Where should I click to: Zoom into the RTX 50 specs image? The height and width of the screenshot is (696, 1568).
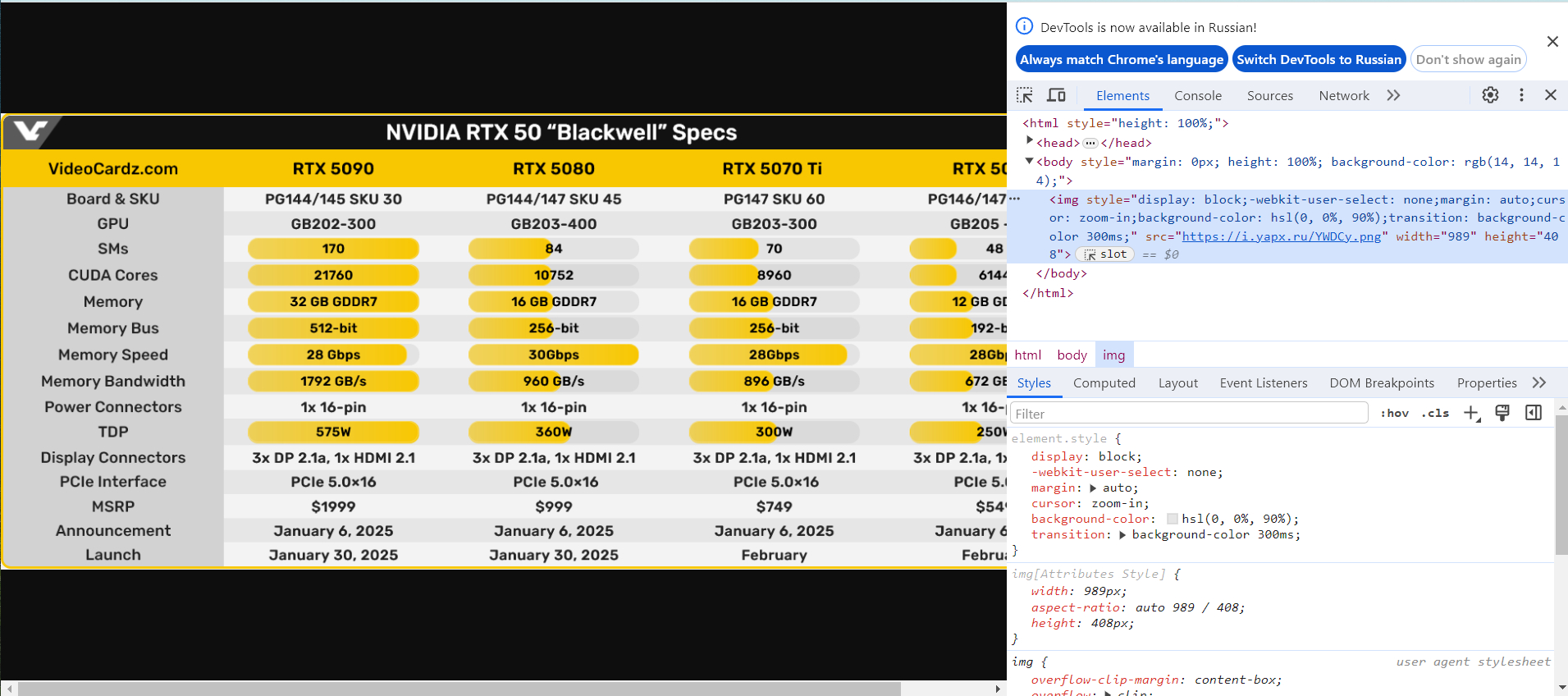tap(504, 341)
